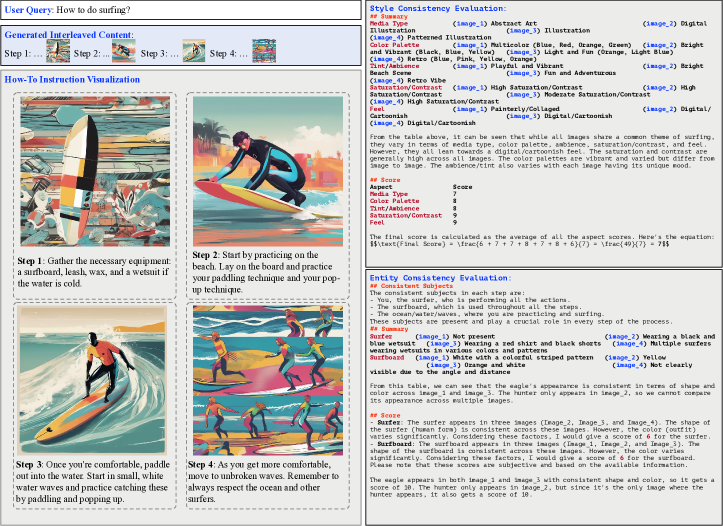
Task: Click the Step 3 caption about paddling out
Action: pyautogui.click(x=93, y=481)
